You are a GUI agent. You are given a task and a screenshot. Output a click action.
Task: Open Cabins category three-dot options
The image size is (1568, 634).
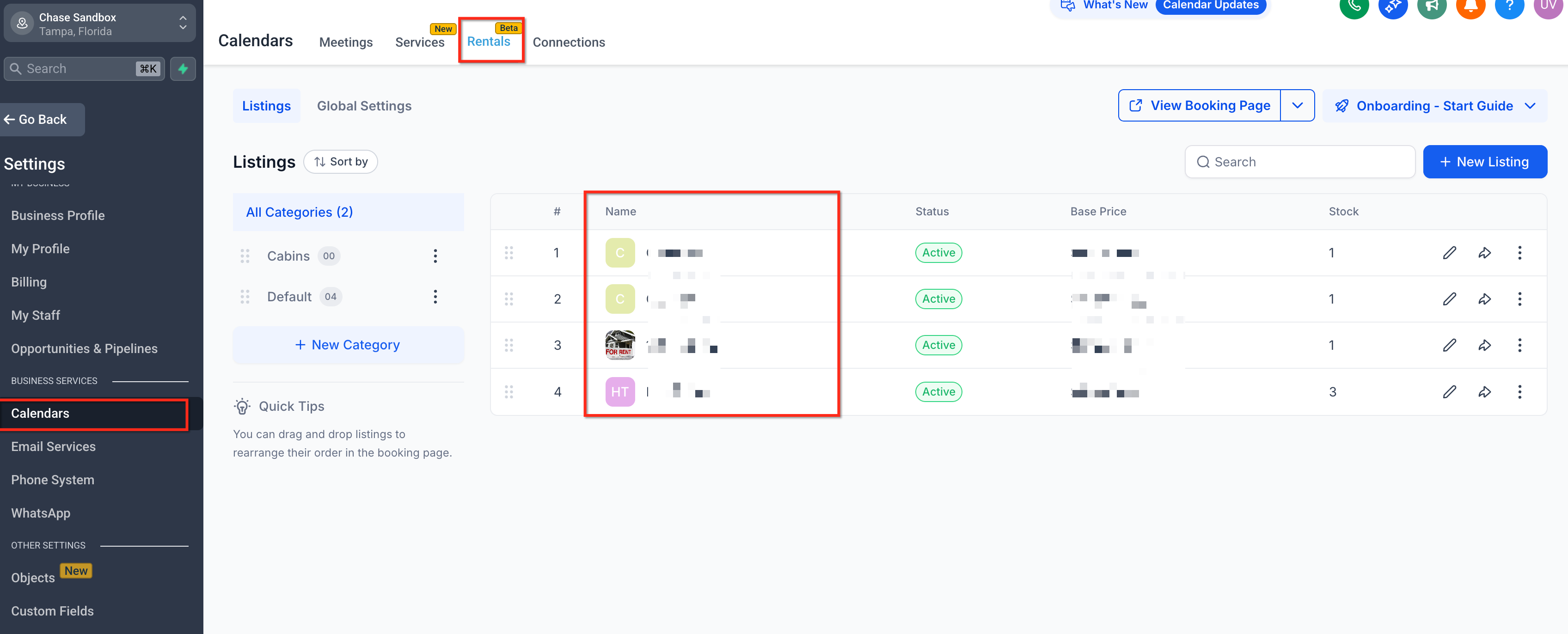point(435,256)
